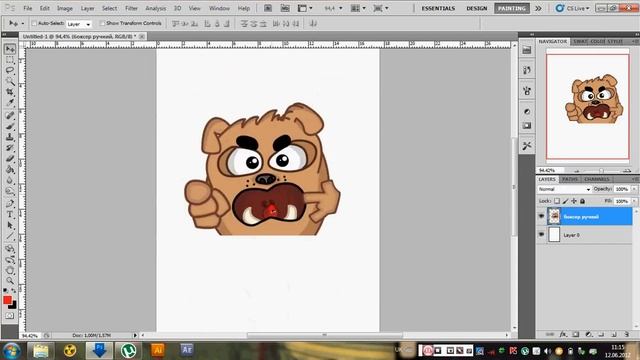Select the Spot Healing Brush tool
Screen dimensions: 640x360
click(10, 116)
